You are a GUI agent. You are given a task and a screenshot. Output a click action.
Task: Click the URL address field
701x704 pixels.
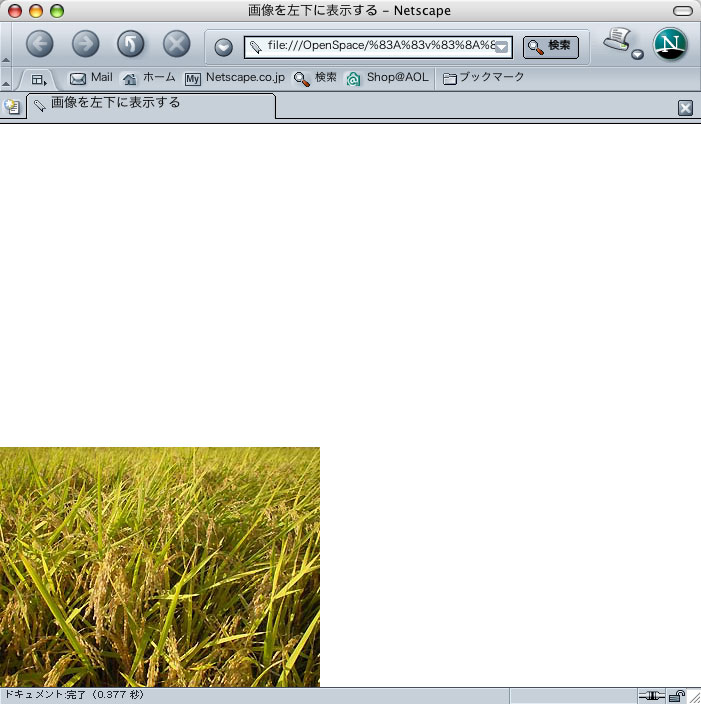(378, 47)
